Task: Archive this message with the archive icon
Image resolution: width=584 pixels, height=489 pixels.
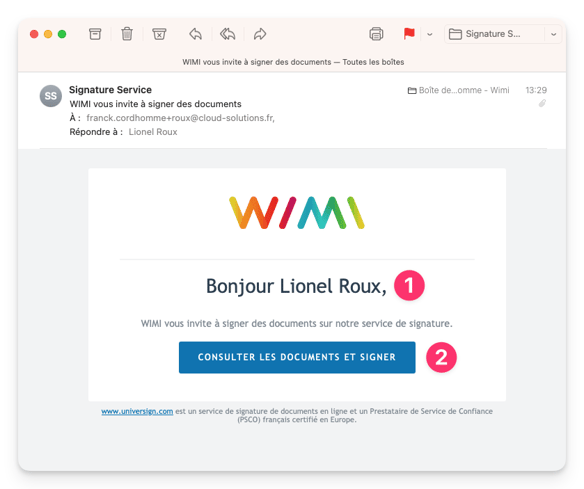Action: click(x=95, y=34)
